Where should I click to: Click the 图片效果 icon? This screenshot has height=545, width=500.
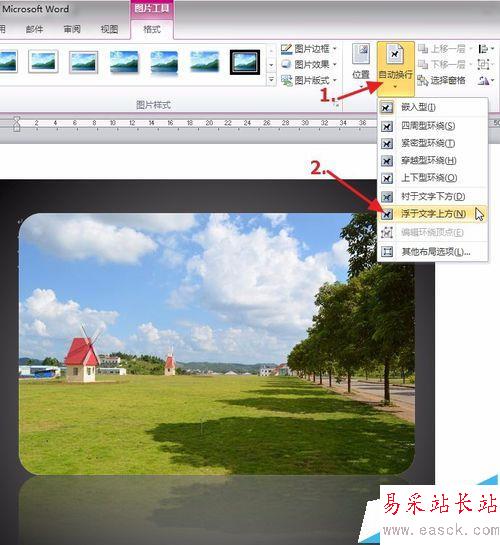(x=286, y=64)
